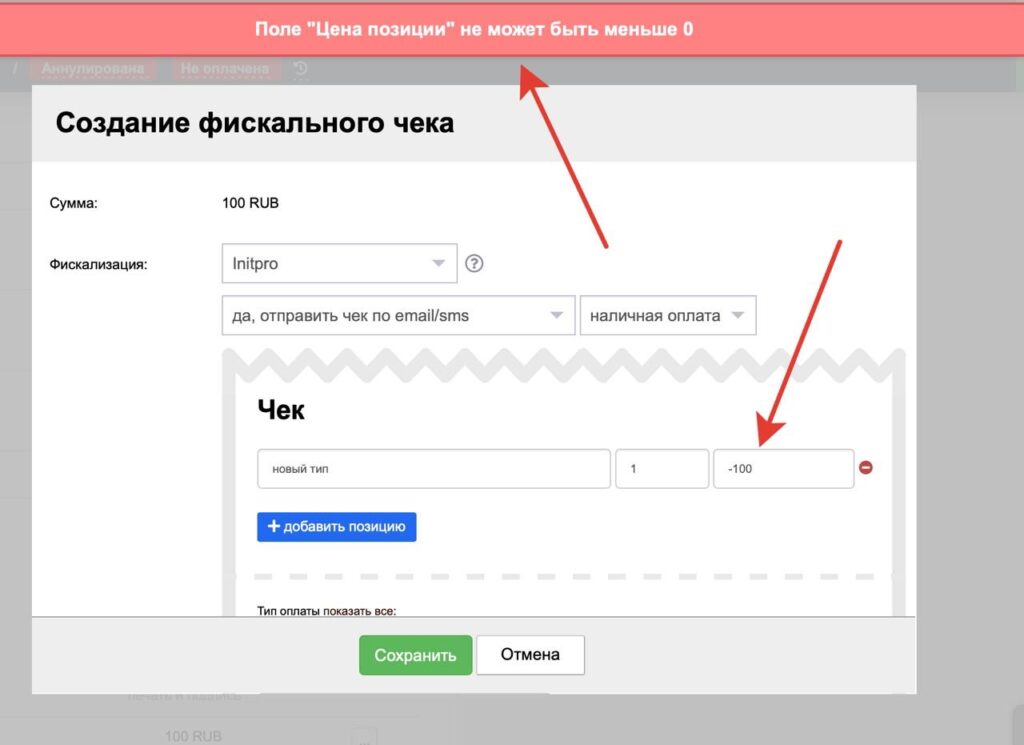
Task: Click the Чек receipt heading
Action: pyautogui.click(x=281, y=408)
